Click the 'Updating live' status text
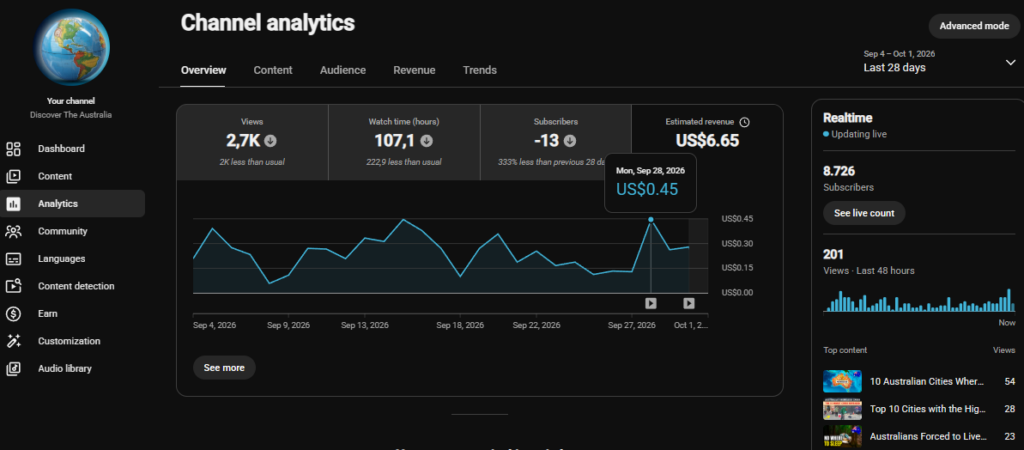This screenshot has width=1024, height=450. pyautogui.click(x=858, y=135)
